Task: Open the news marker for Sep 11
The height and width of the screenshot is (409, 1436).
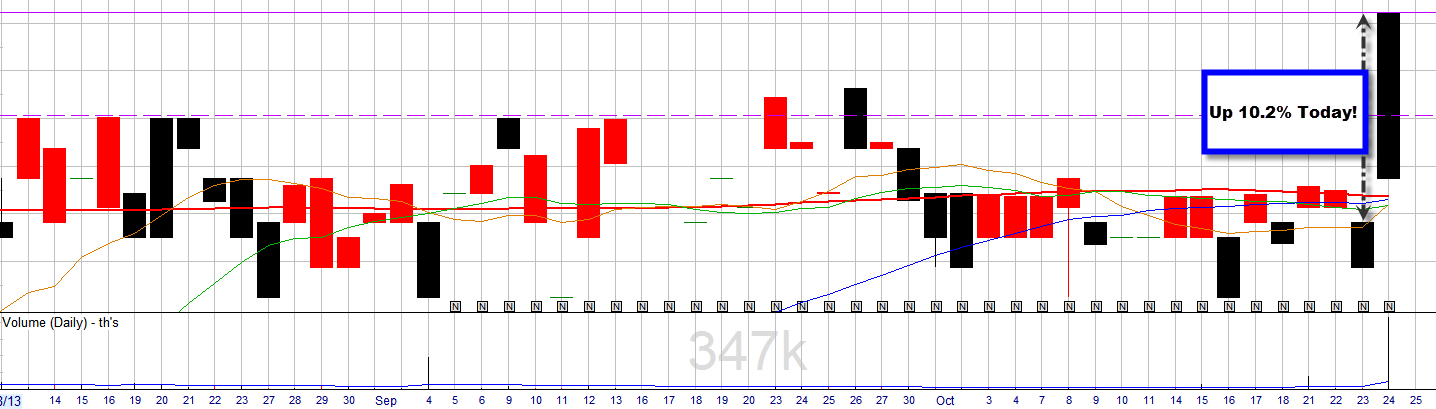Action: point(562,306)
